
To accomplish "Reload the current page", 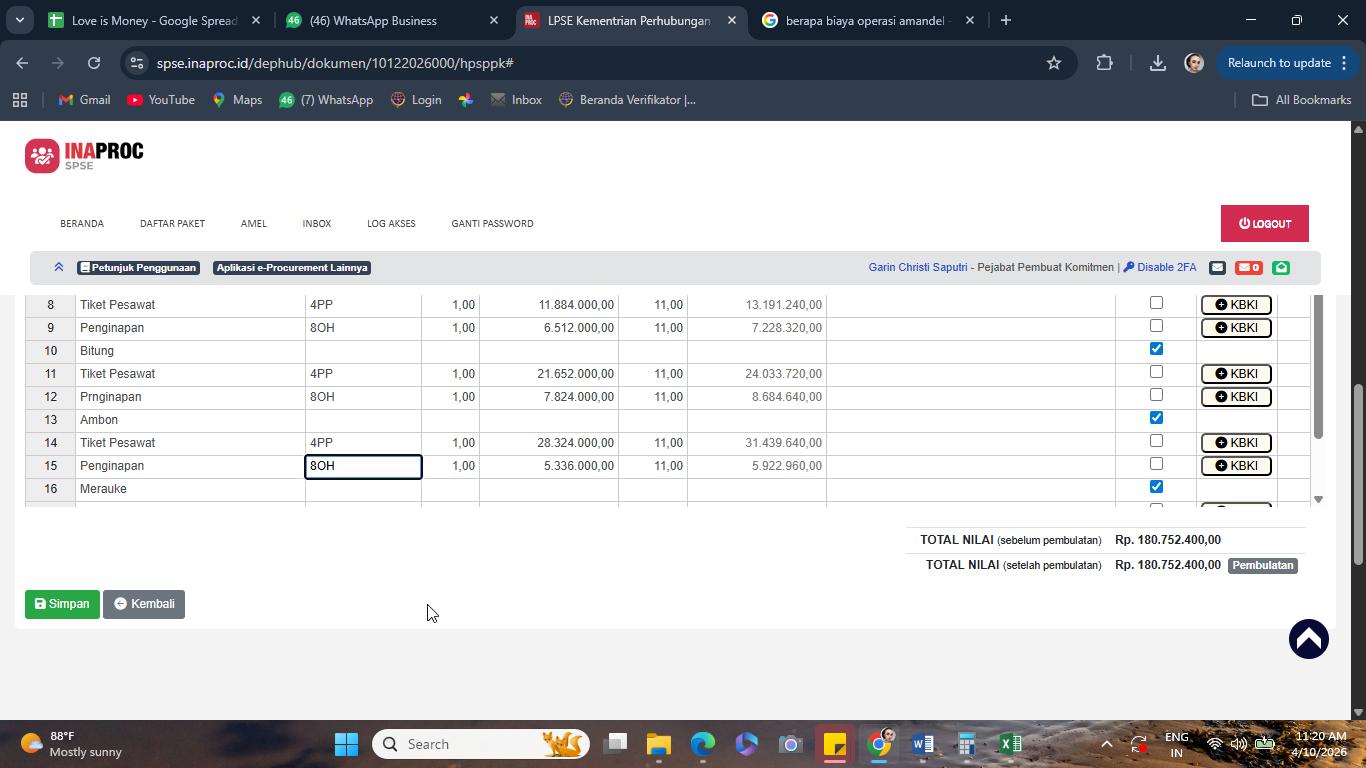I will coord(94,63).
